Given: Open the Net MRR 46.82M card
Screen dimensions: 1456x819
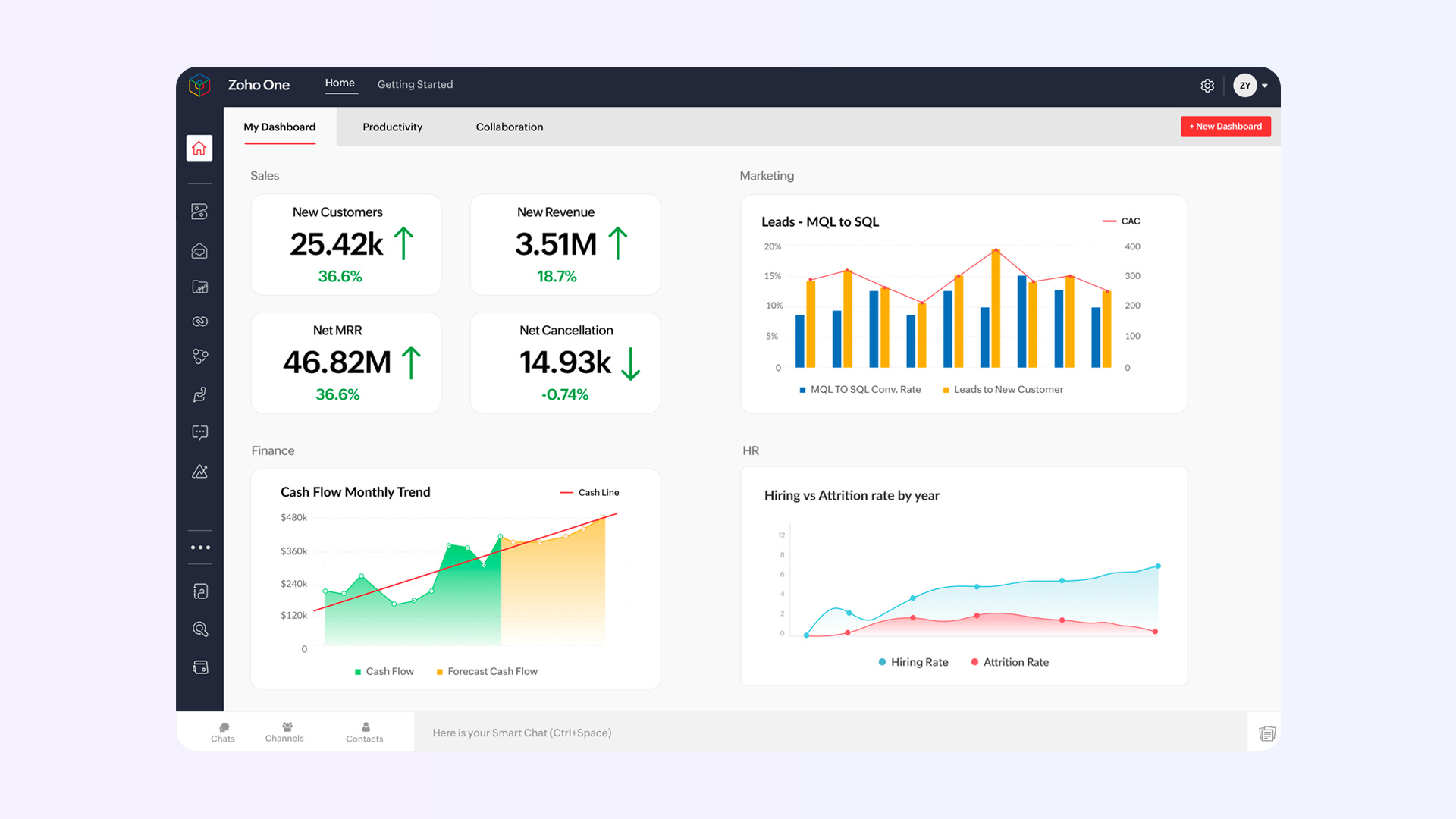Looking at the screenshot, I should pos(346,362).
